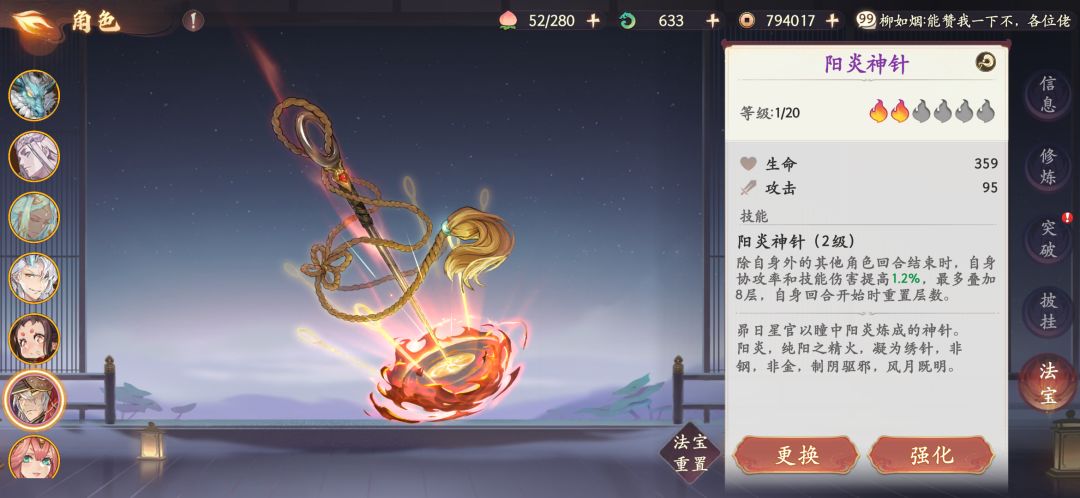1080x498 pixels.
Task: Open the 突破 tab with red alert
Action: [x=1048, y=238]
